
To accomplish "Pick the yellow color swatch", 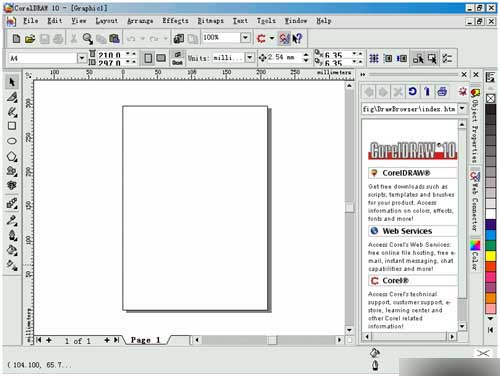I will [490, 256].
